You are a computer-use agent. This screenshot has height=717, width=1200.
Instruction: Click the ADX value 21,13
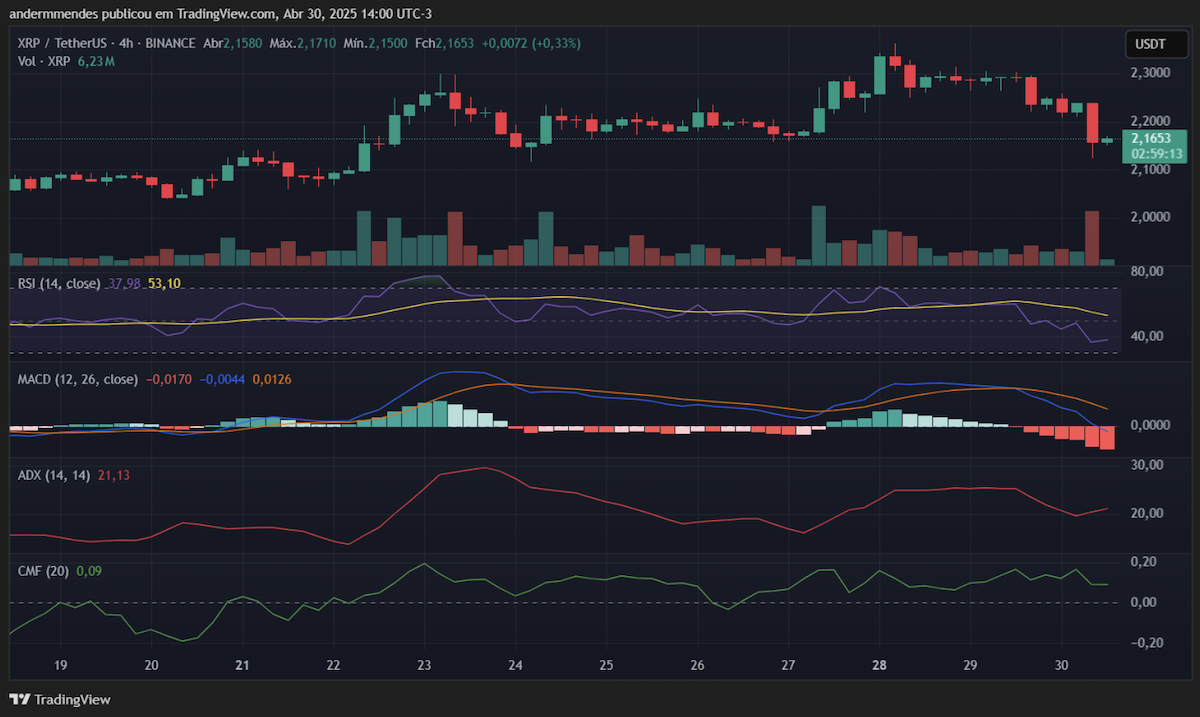tap(114, 475)
